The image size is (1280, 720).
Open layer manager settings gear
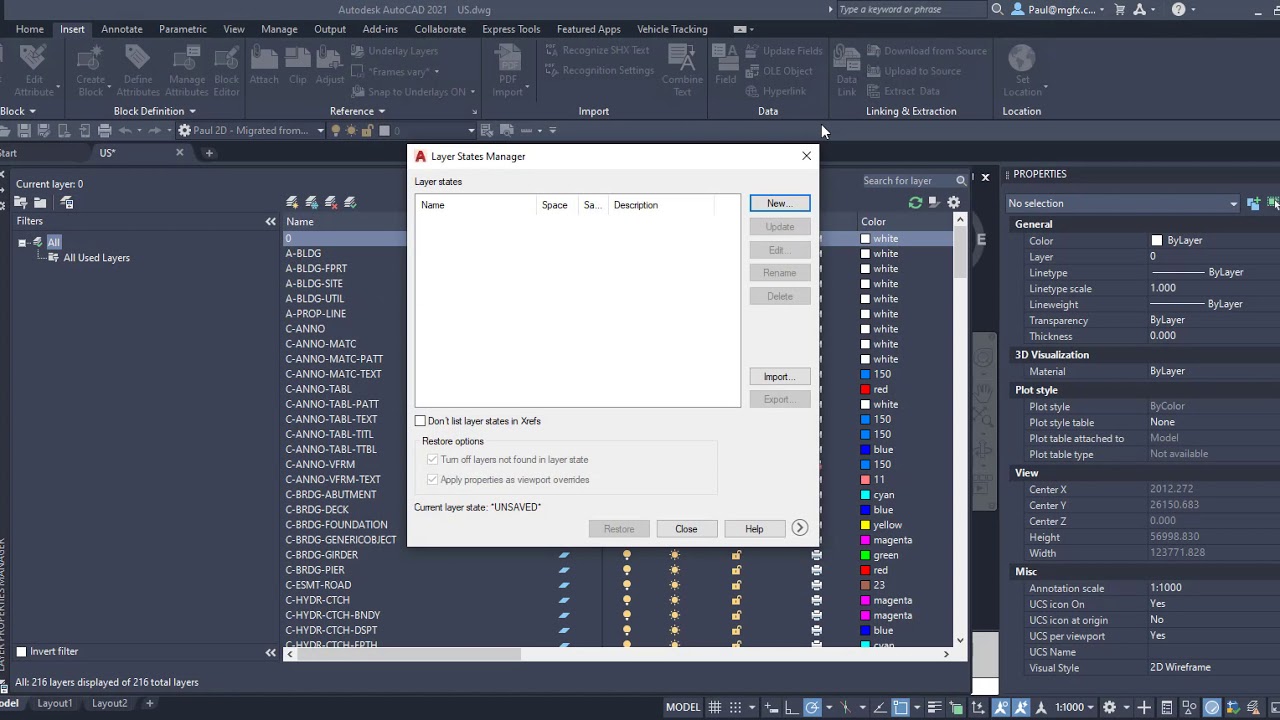tap(954, 203)
